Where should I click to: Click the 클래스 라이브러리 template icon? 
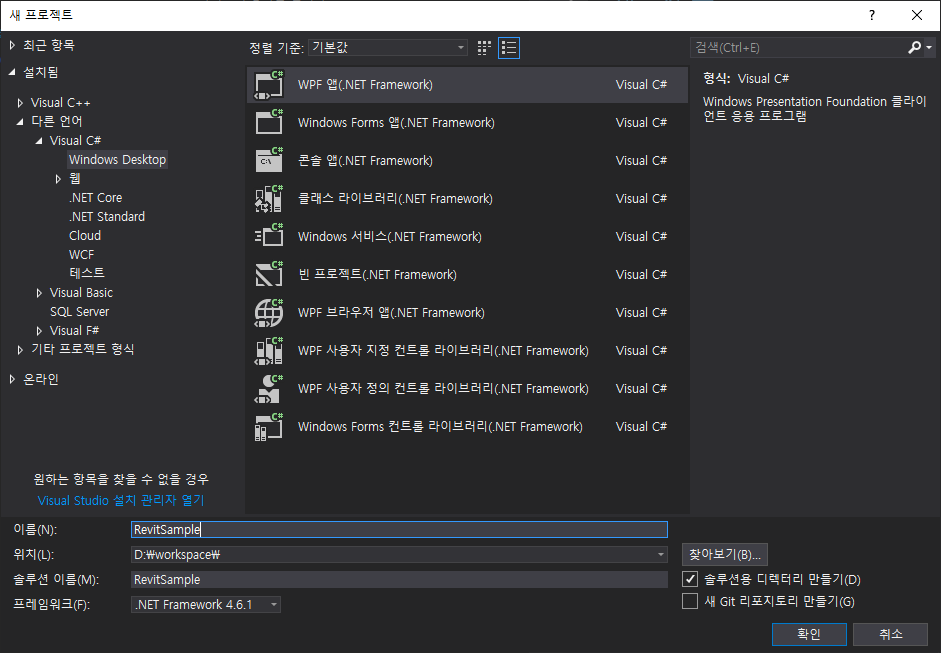[268, 199]
